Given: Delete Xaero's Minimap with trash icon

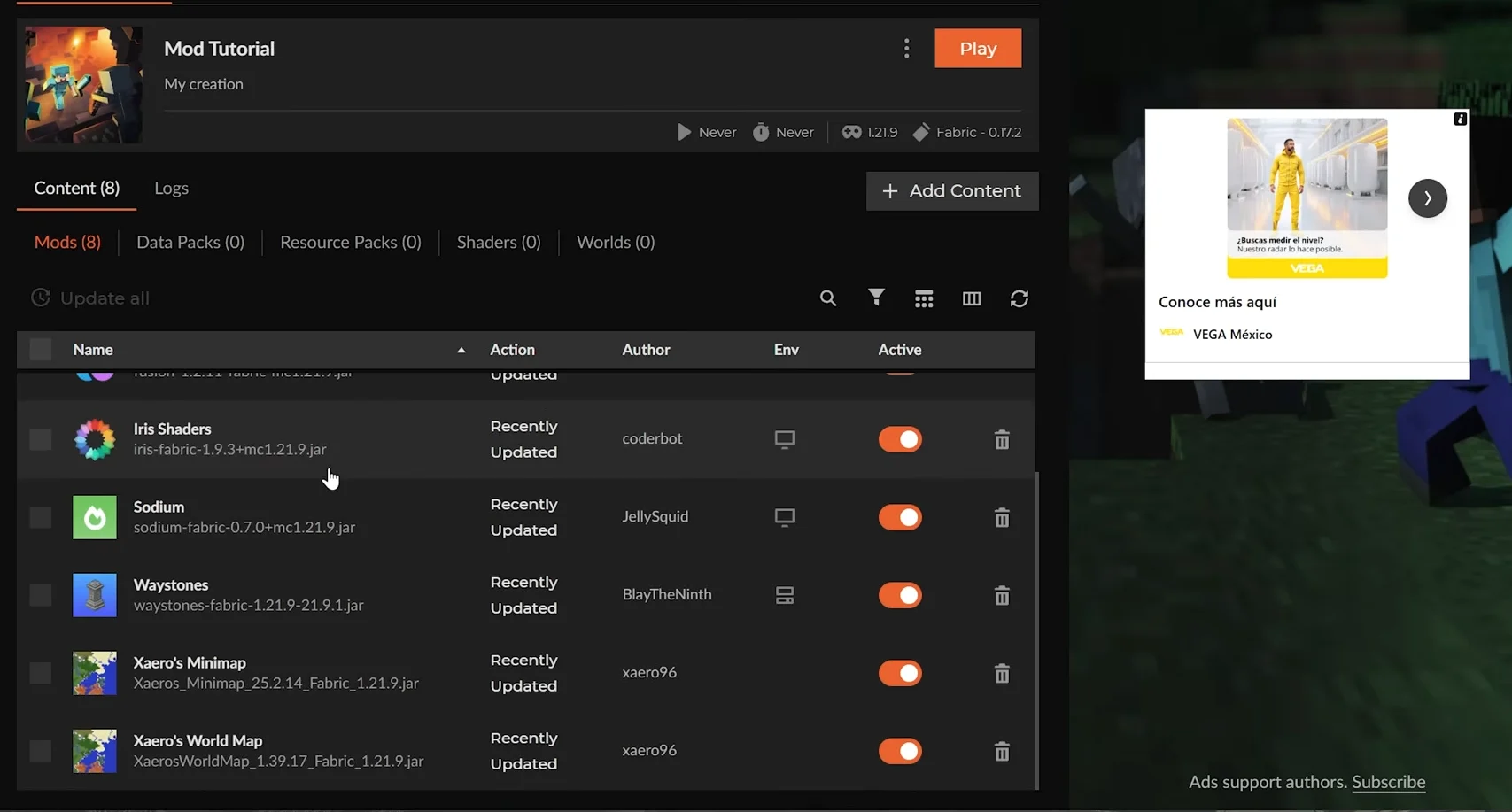Looking at the screenshot, I should pyautogui.click(x=1002, y=673).
